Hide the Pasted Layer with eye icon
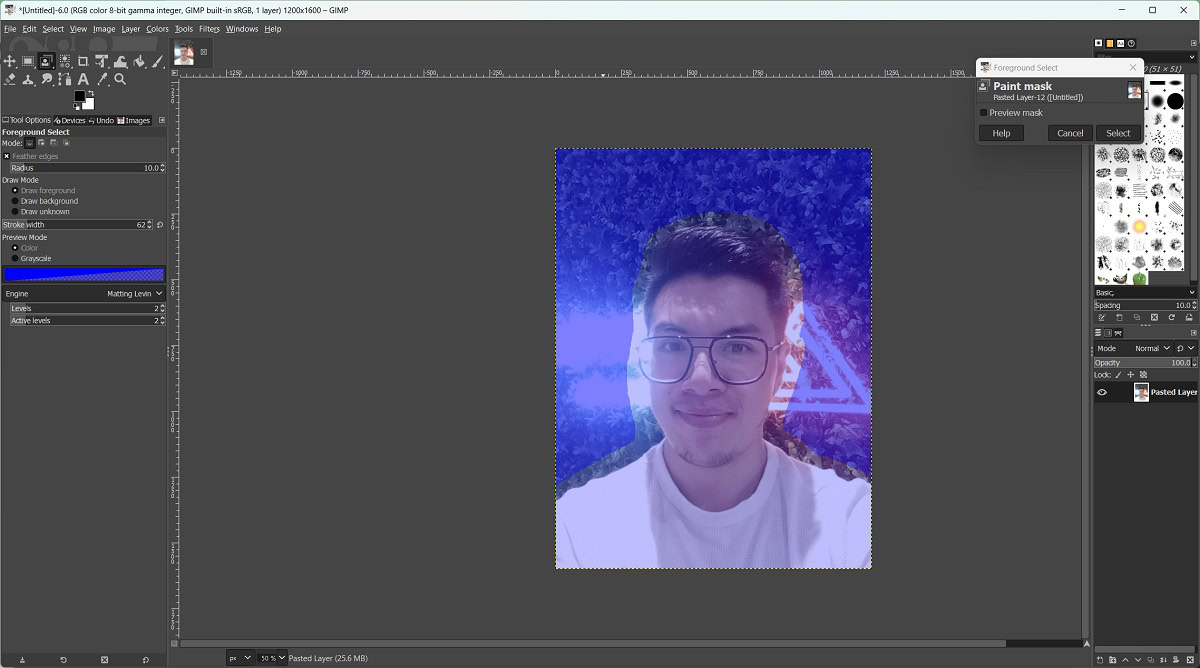 click(1102, 392)
